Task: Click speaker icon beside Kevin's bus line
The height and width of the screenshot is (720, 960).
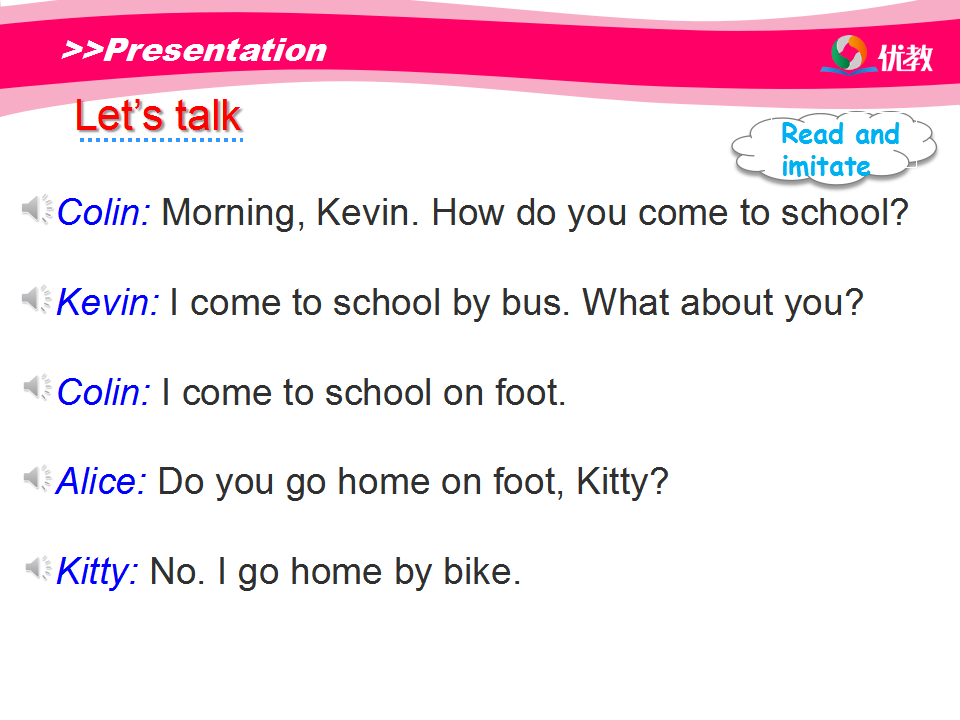Action: click(x=38, y=298)
